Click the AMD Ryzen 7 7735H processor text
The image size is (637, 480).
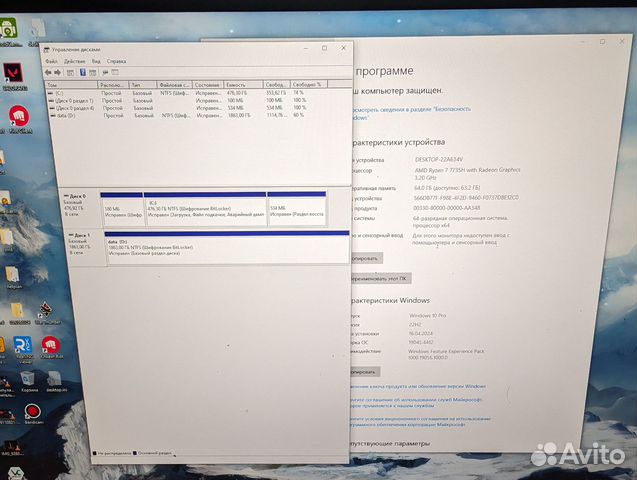coord(467,173)
